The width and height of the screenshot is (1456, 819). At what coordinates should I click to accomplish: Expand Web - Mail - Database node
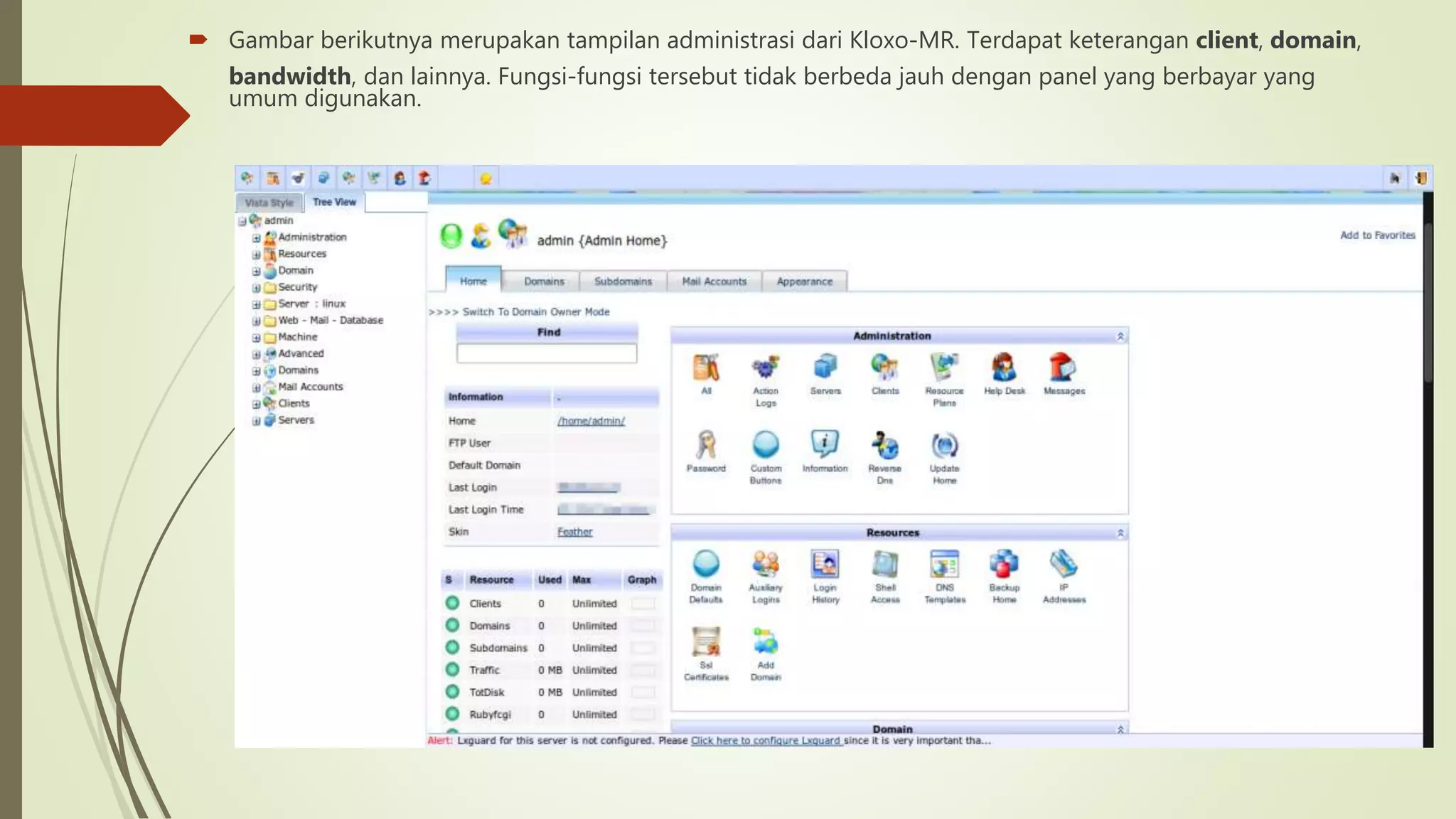pyautogui.click(x=256, y=321)
